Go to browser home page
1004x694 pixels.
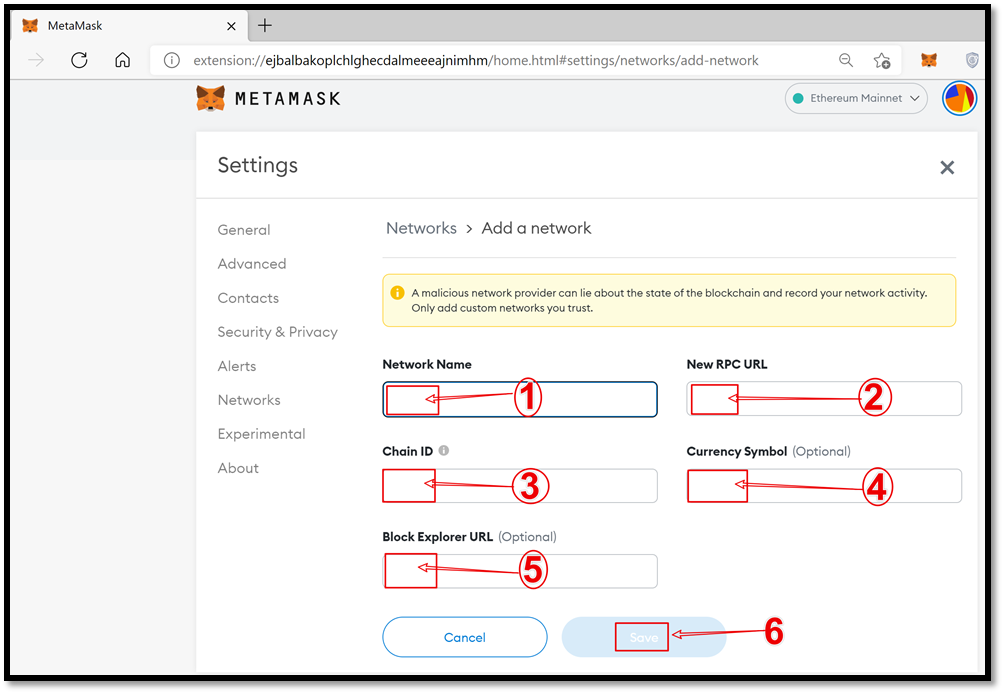(x=122, y=60)
